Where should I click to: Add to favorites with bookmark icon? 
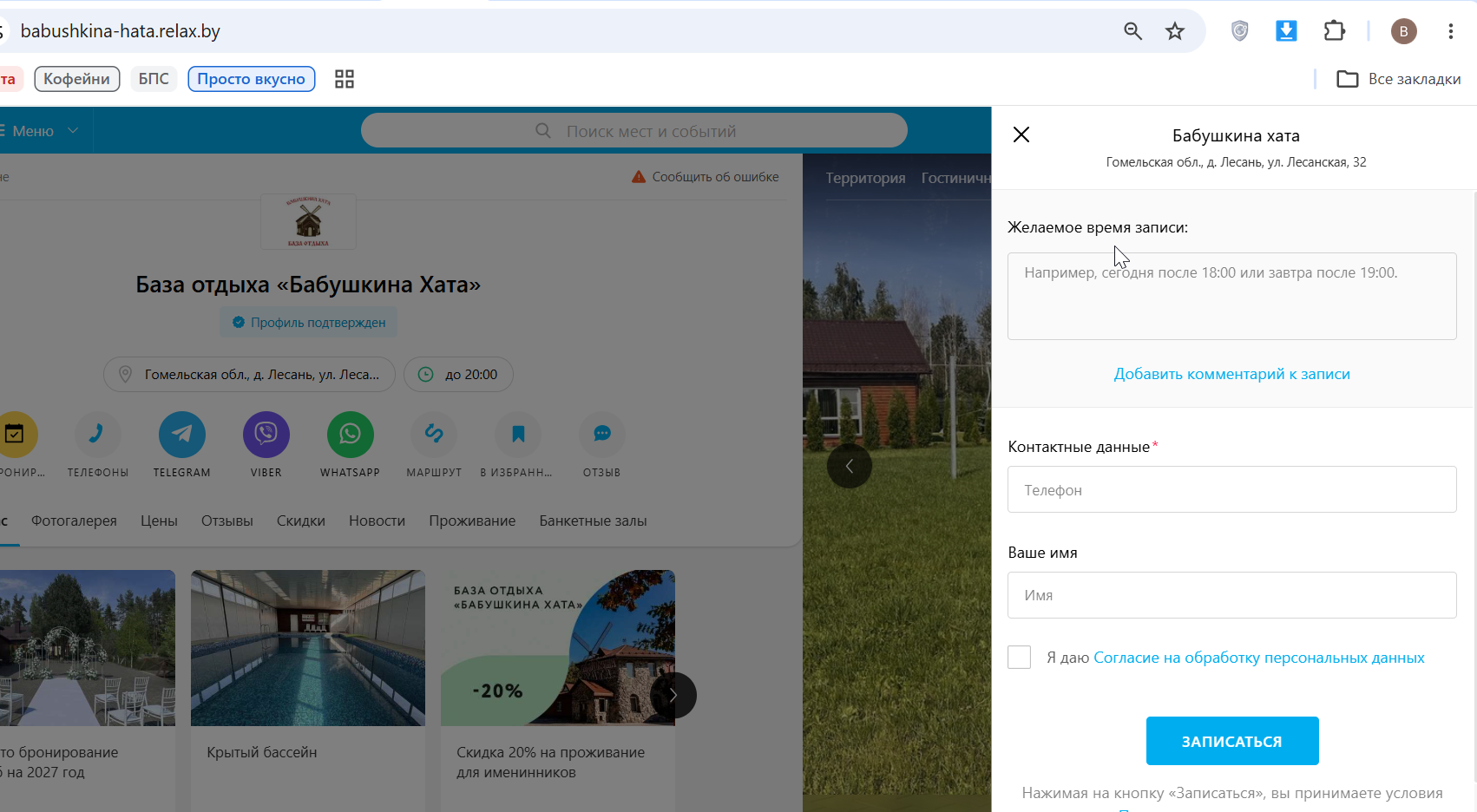tap(518, 434)
